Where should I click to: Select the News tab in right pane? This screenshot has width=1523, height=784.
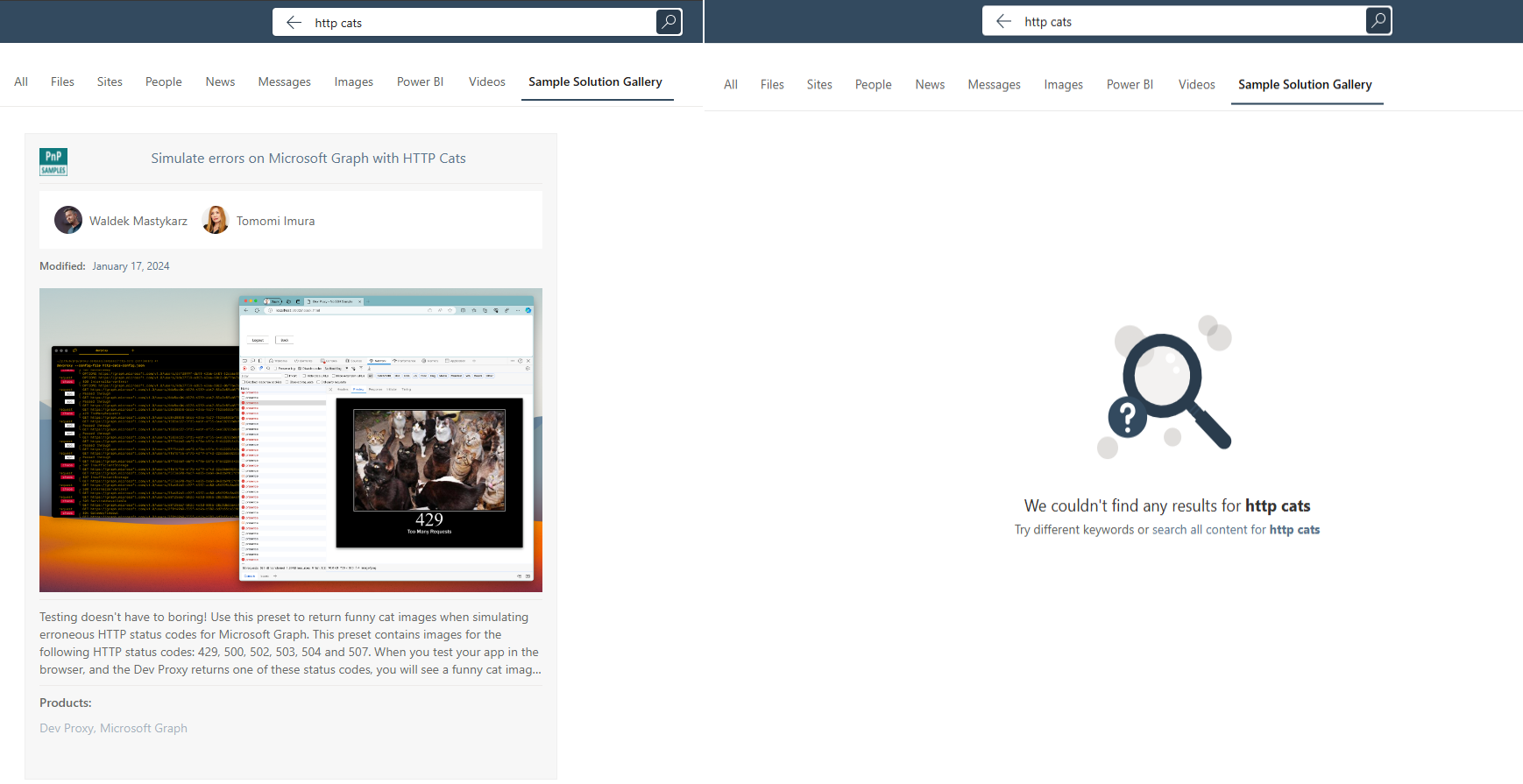(930, 84)
